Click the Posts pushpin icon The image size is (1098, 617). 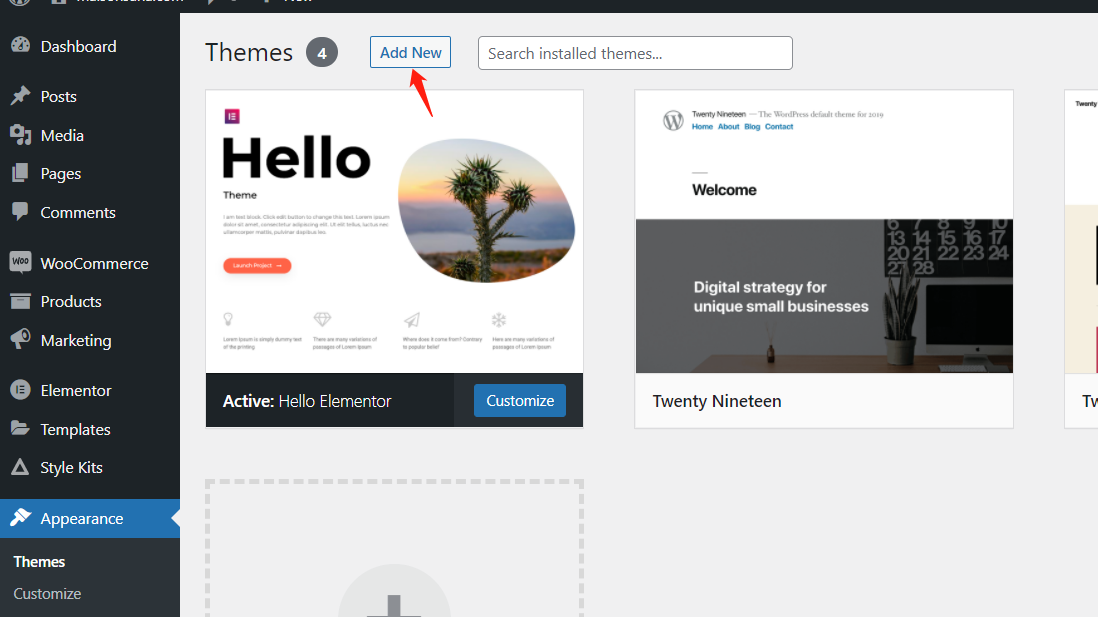click(20, 95)
